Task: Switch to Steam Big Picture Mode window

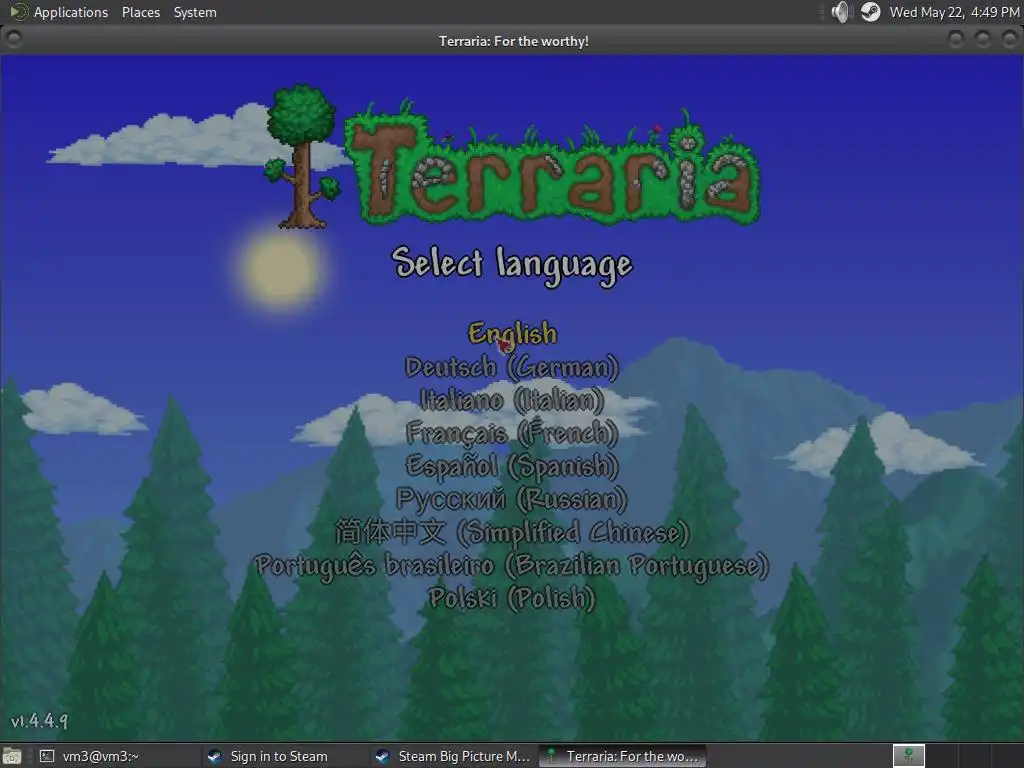Action: (x=453, y=756)
